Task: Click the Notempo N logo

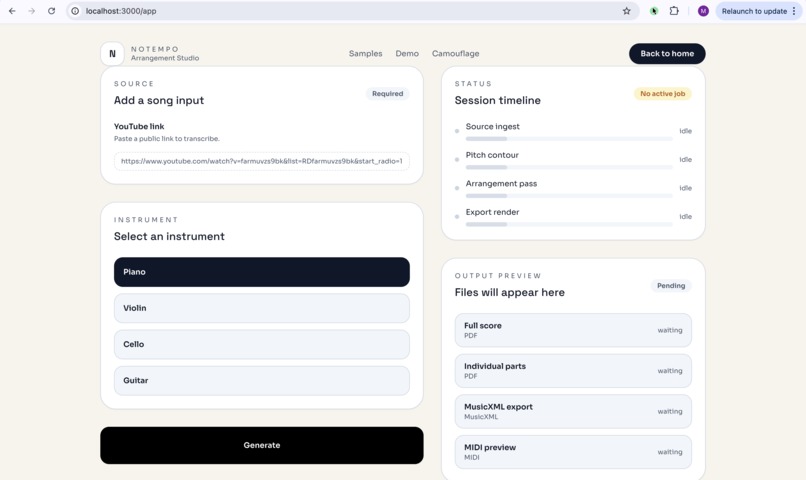Action: [x=112, y=53]
